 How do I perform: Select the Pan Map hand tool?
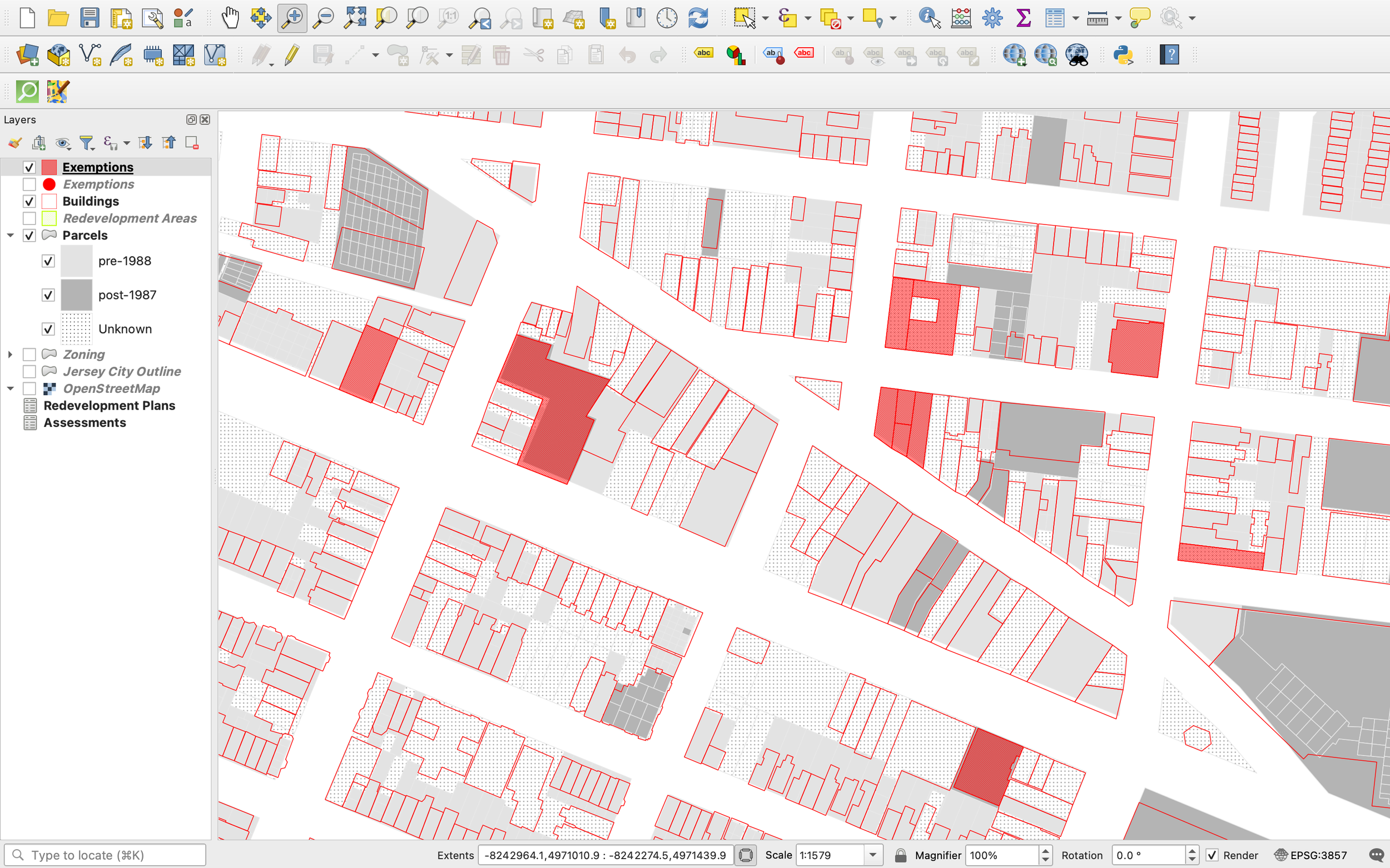[x=230, y=18]
